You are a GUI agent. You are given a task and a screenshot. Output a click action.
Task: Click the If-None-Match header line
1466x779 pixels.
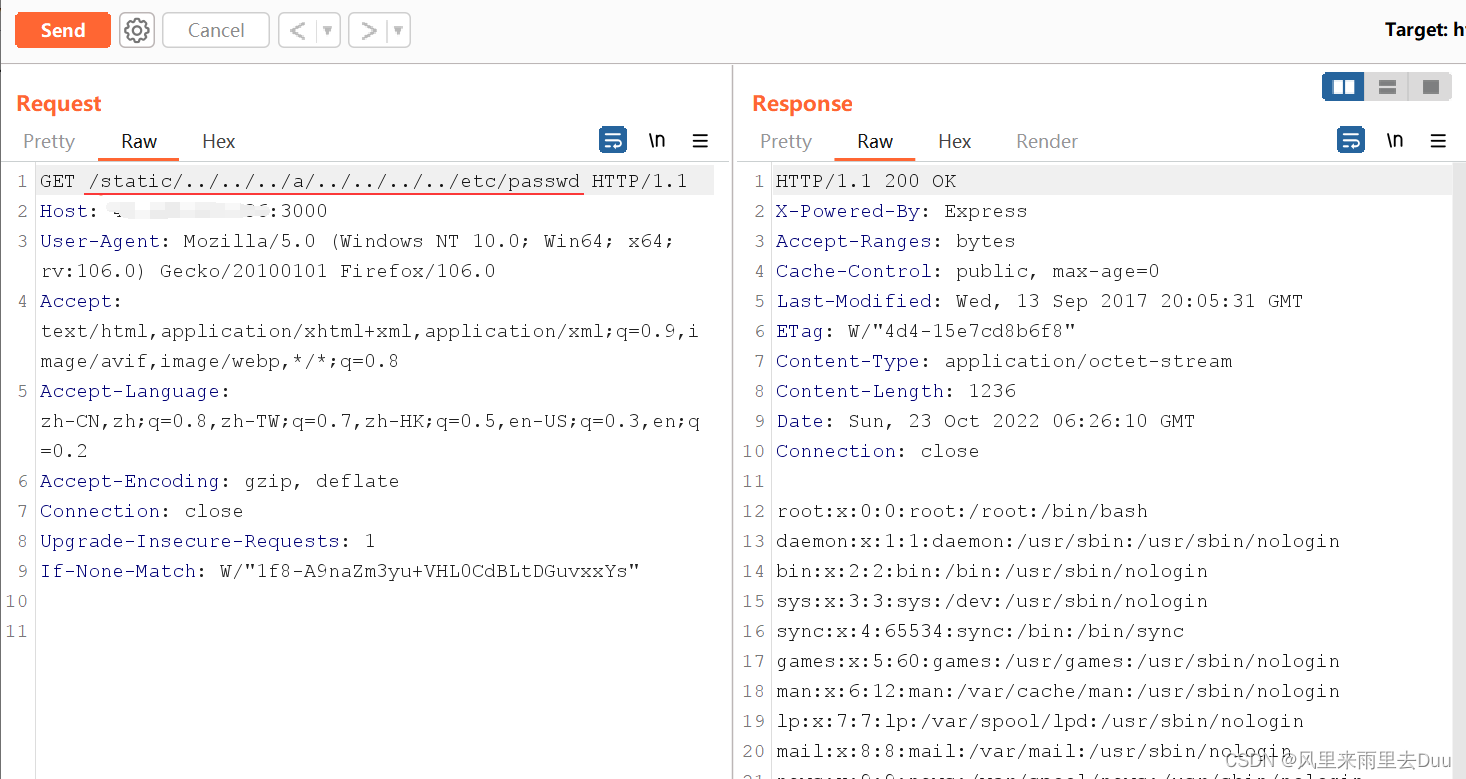pos(339,571)
